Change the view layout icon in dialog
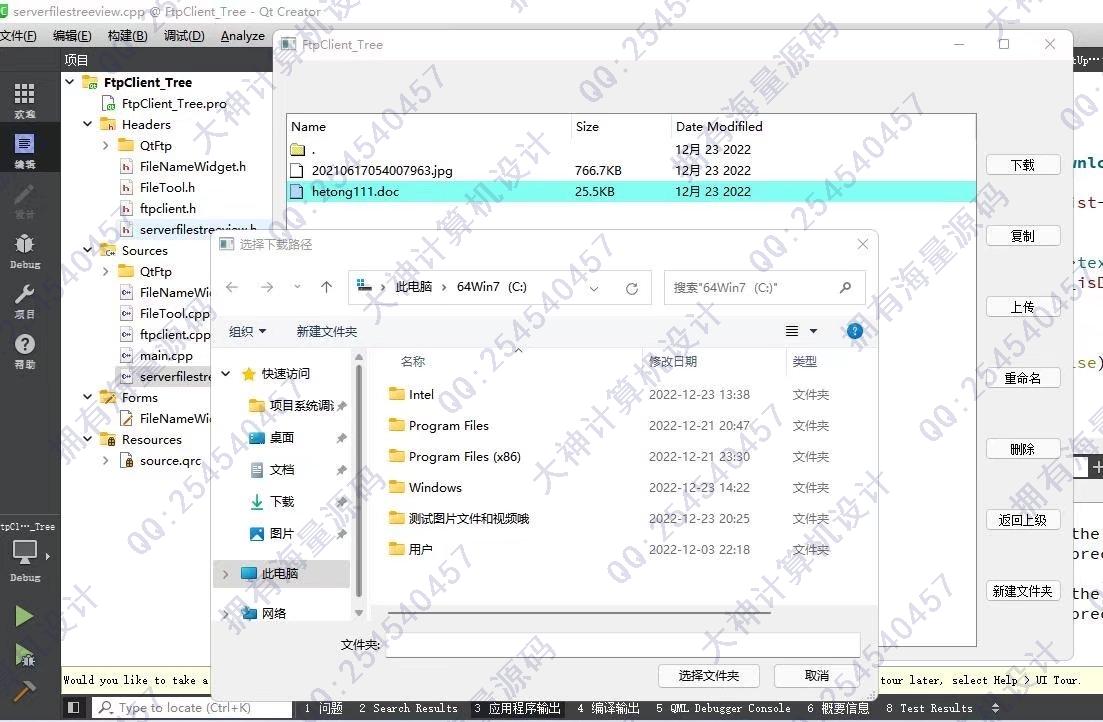The width and height of the screenshot is (1103, 722). tap(791, 331)
